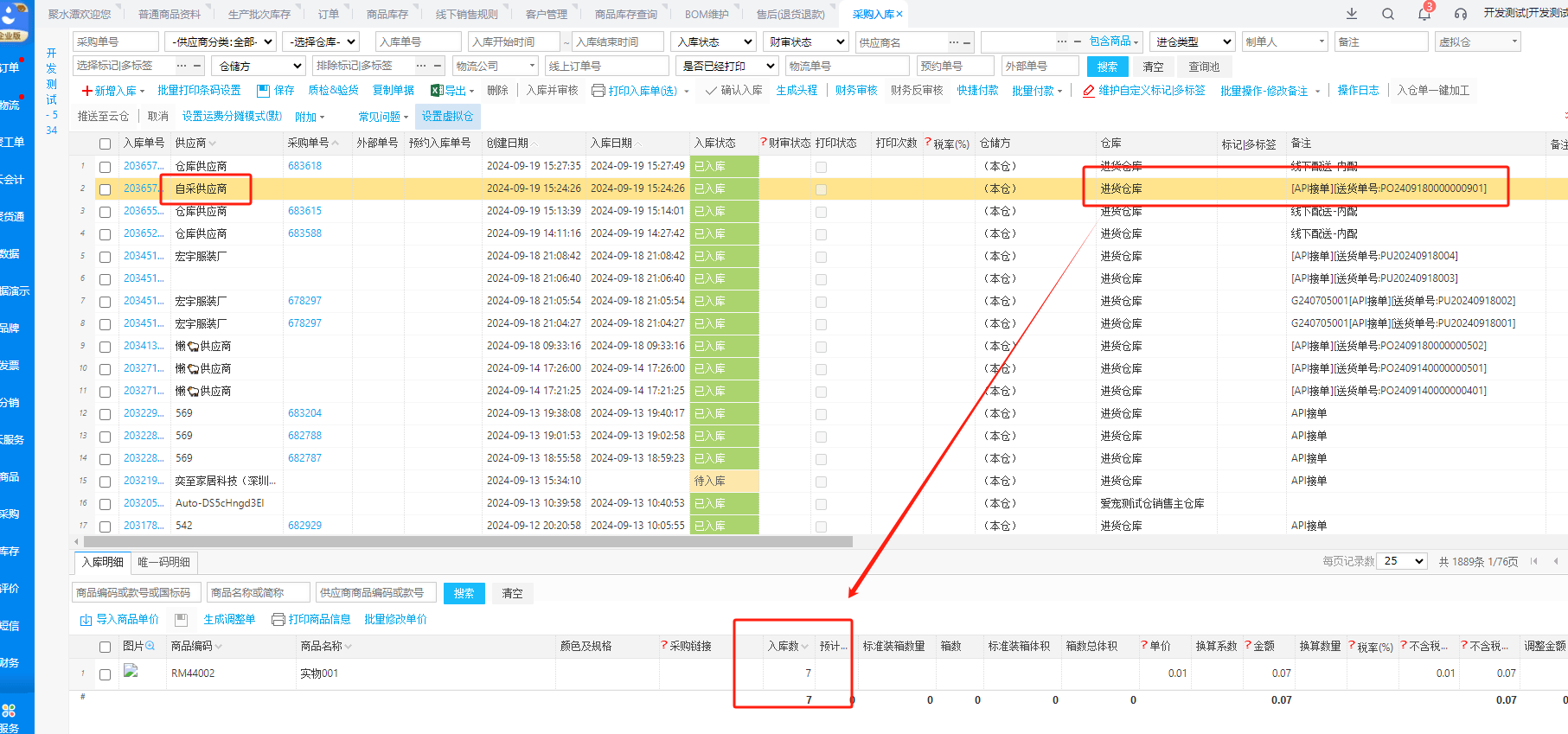Screen dimensions: 1568x734
Task: Click the 设置虚拟仓 button
Action: pyautogui.click(x=447, y=117)
